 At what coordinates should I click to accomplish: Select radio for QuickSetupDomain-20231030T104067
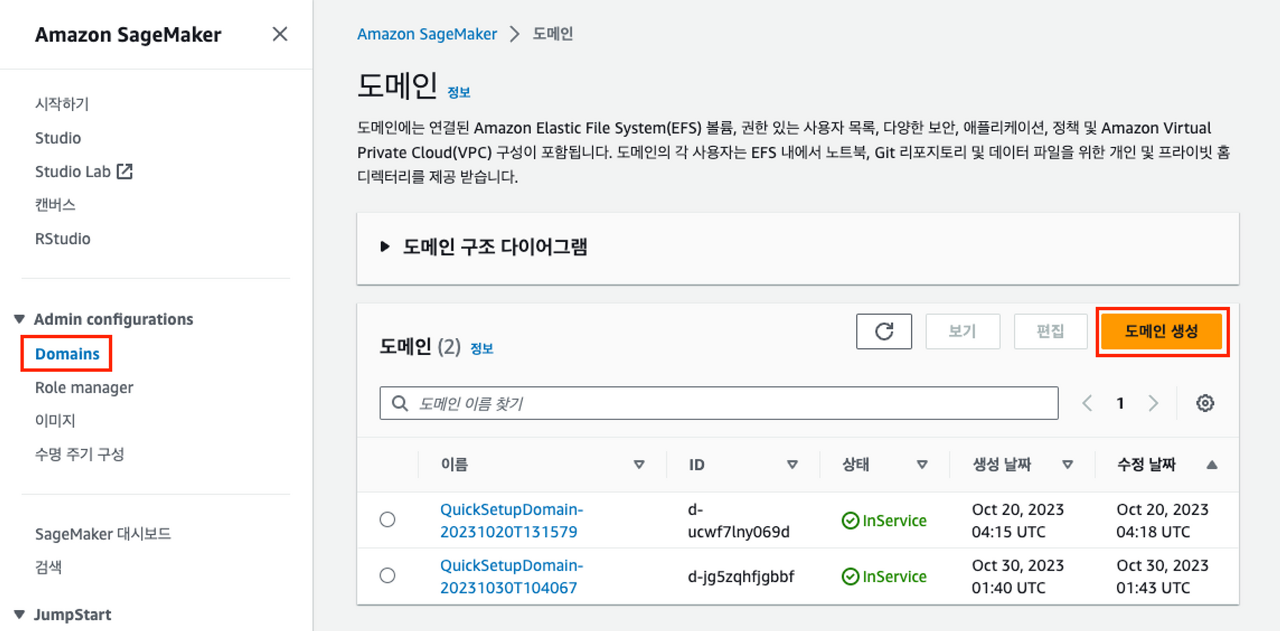pyautogui.click(x=387, y=576)
